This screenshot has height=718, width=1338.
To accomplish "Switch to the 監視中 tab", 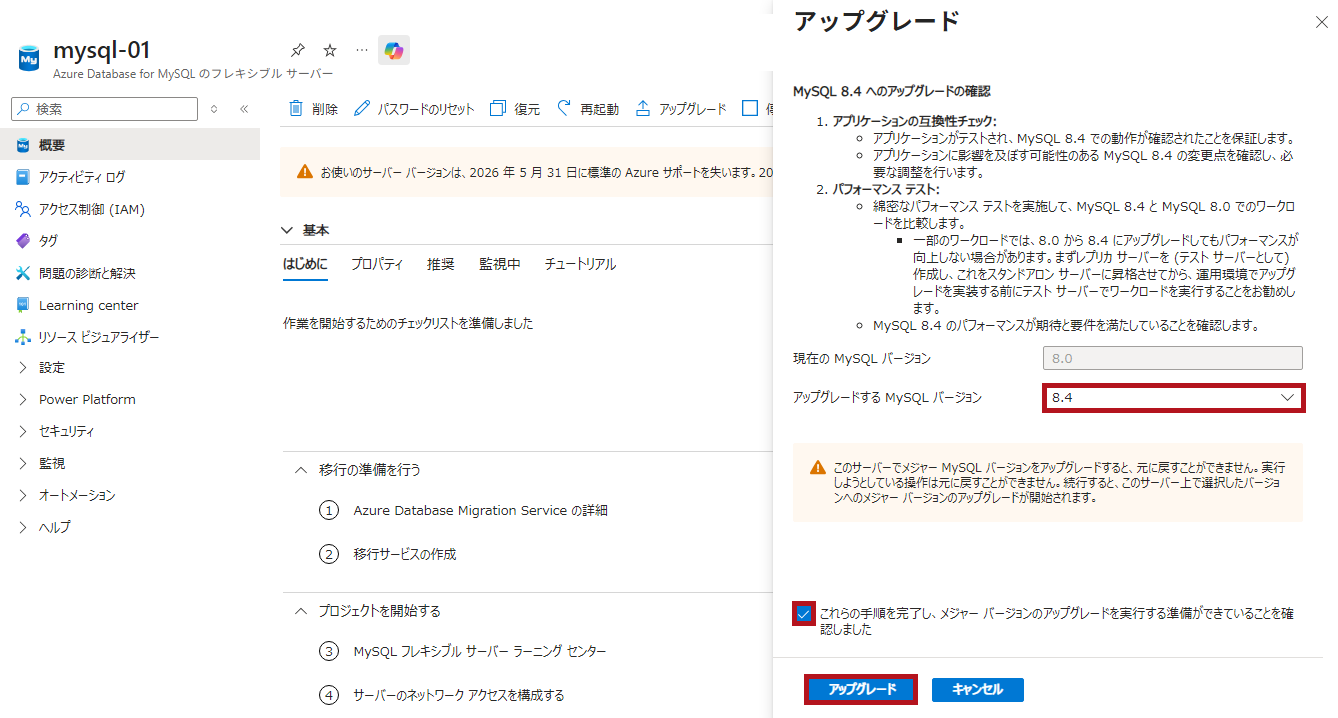I will (499, 264).
